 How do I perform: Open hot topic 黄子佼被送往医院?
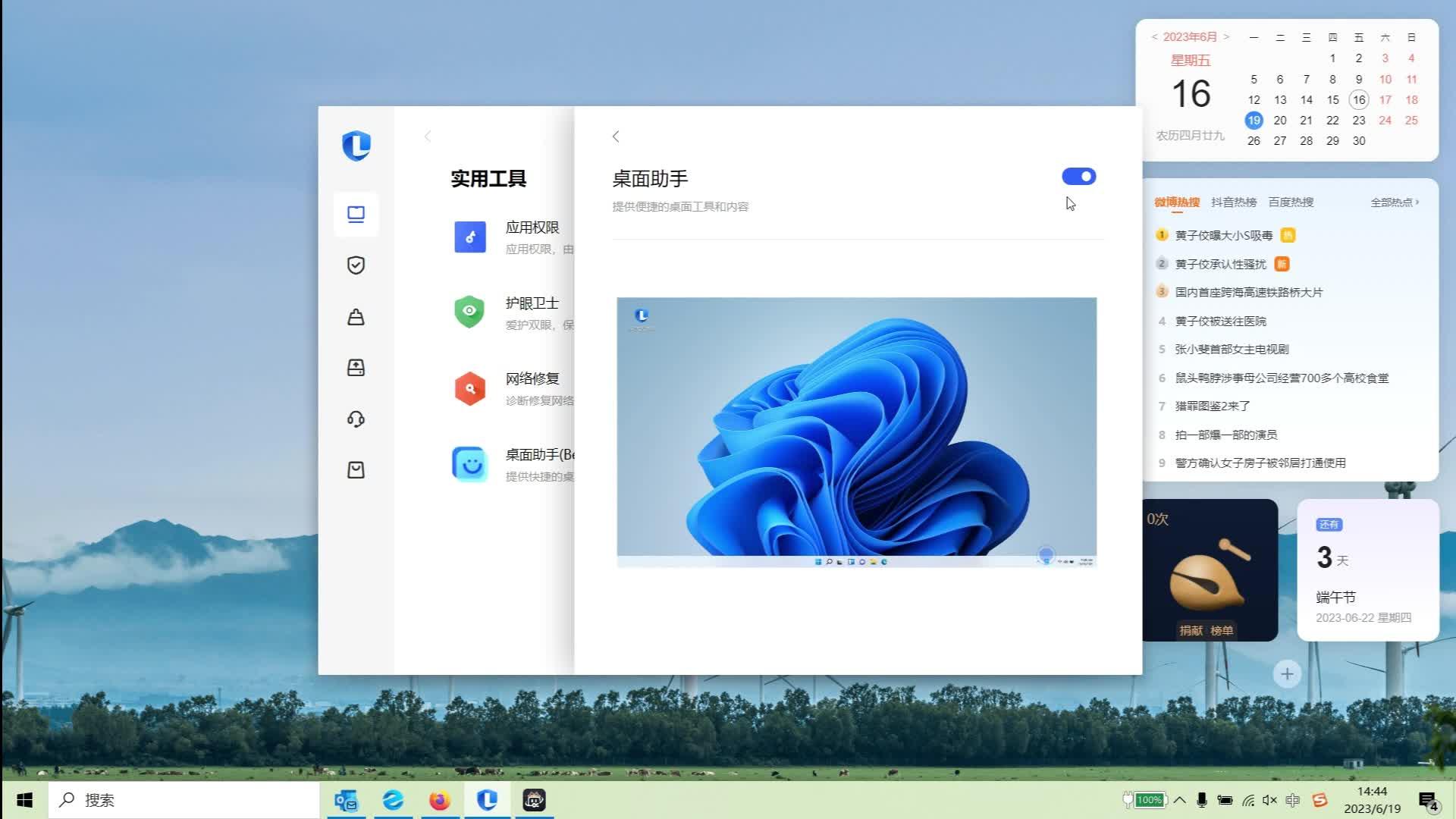tap(1221, 322)
